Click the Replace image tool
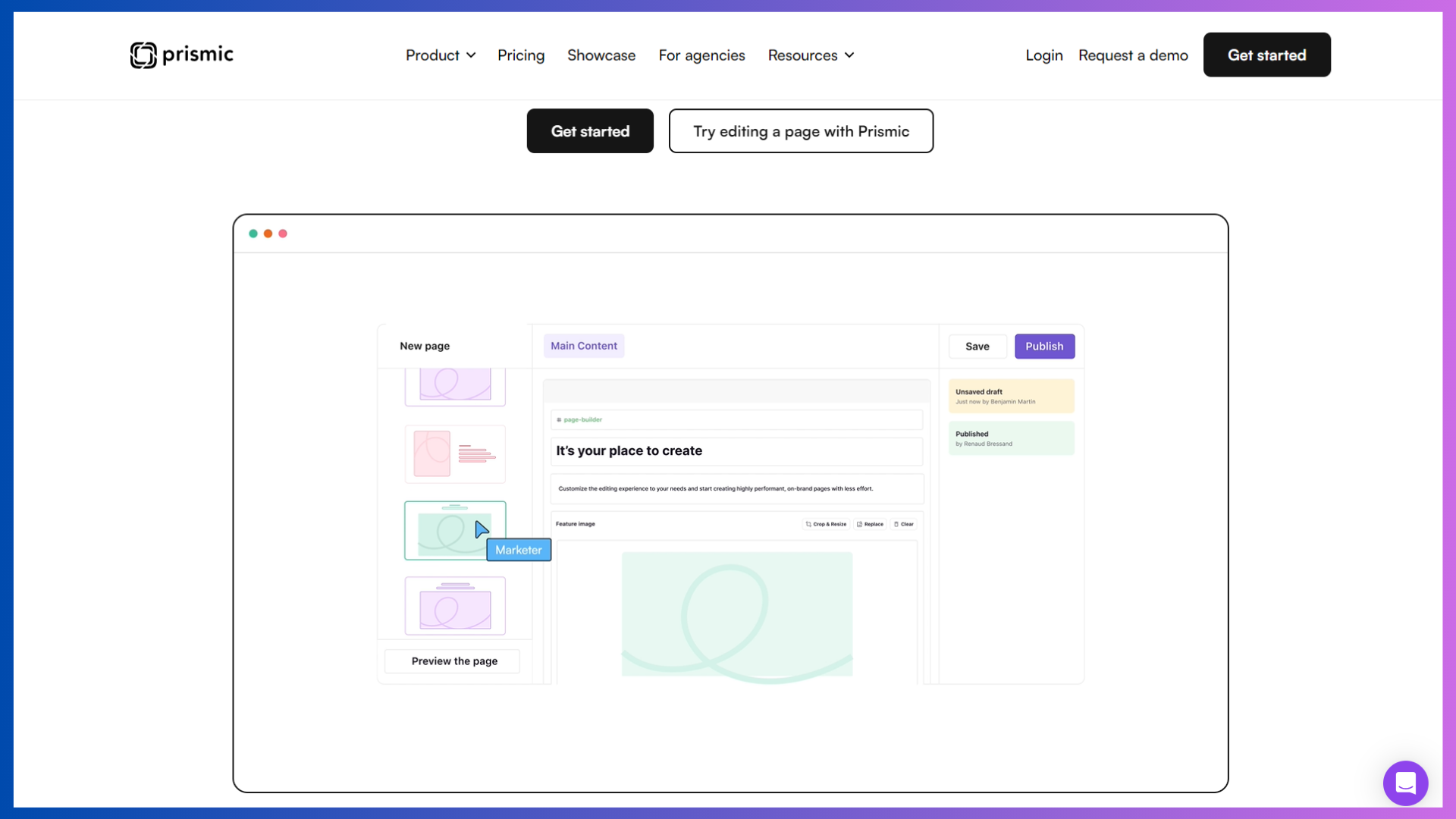Image resolution: width=1456 pixels, height=819 pixels. (x=870, y=524)
